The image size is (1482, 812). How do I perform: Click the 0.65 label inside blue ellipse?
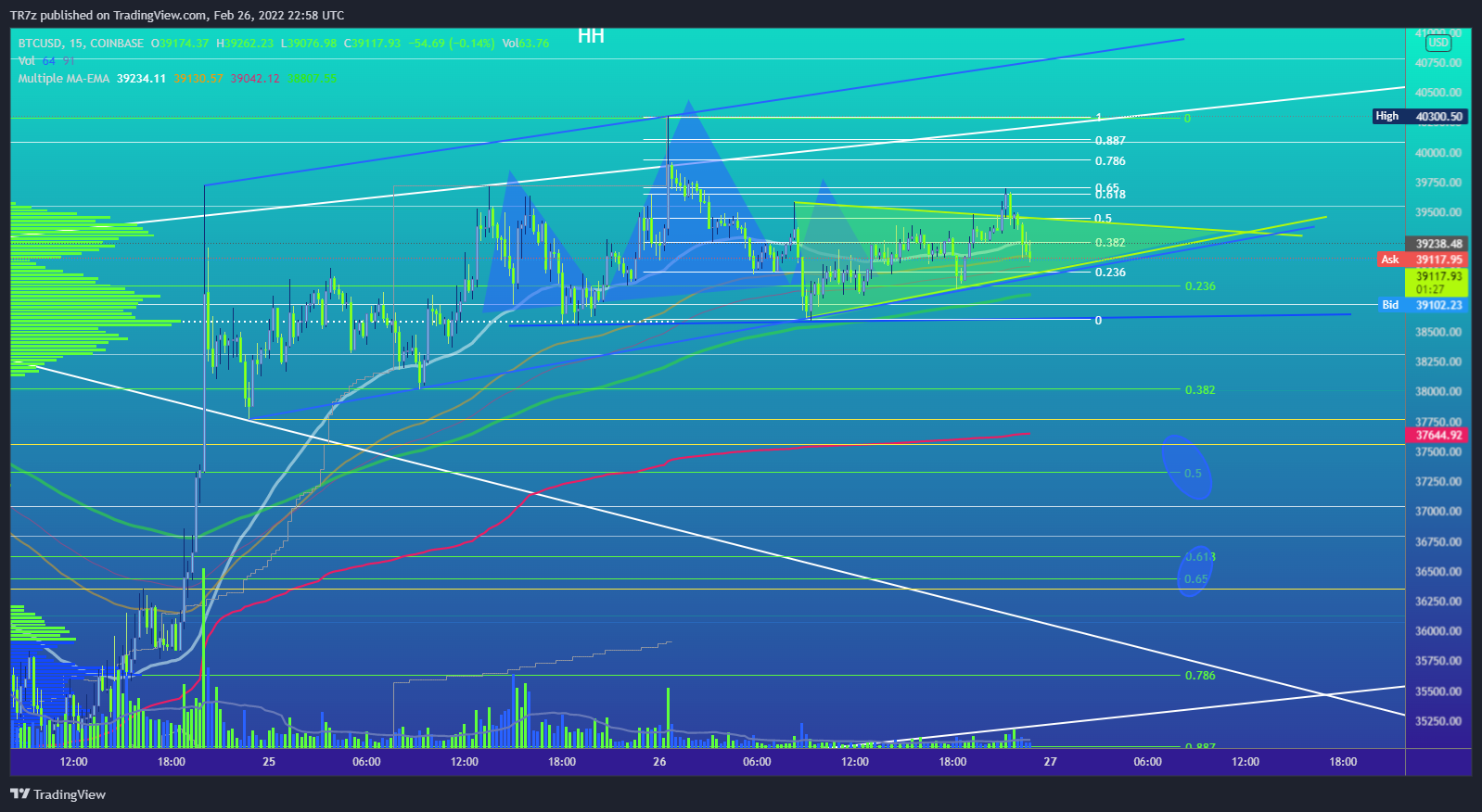click(x=1196, y=579)
